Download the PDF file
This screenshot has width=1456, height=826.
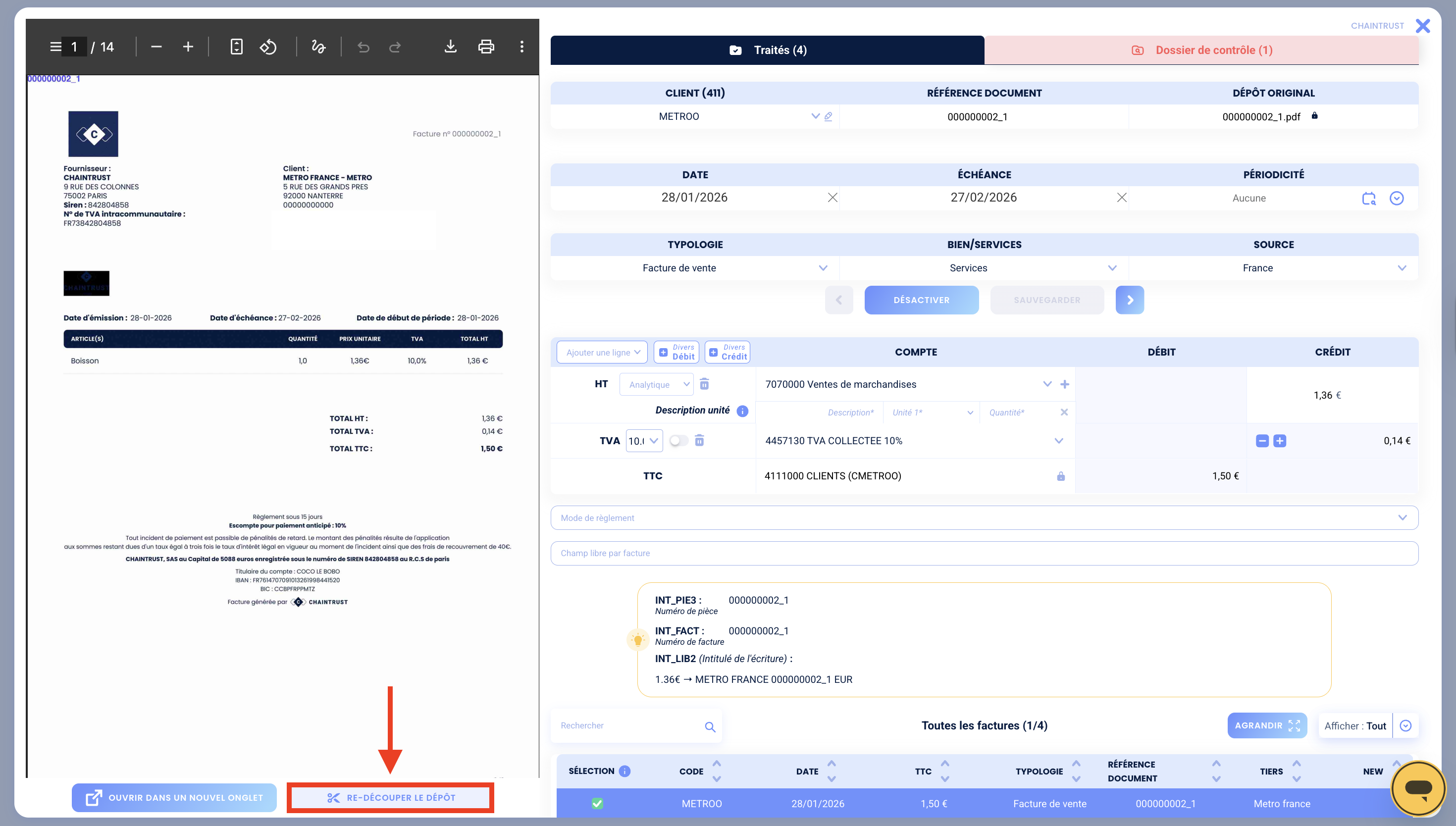[x=450, y=47]
